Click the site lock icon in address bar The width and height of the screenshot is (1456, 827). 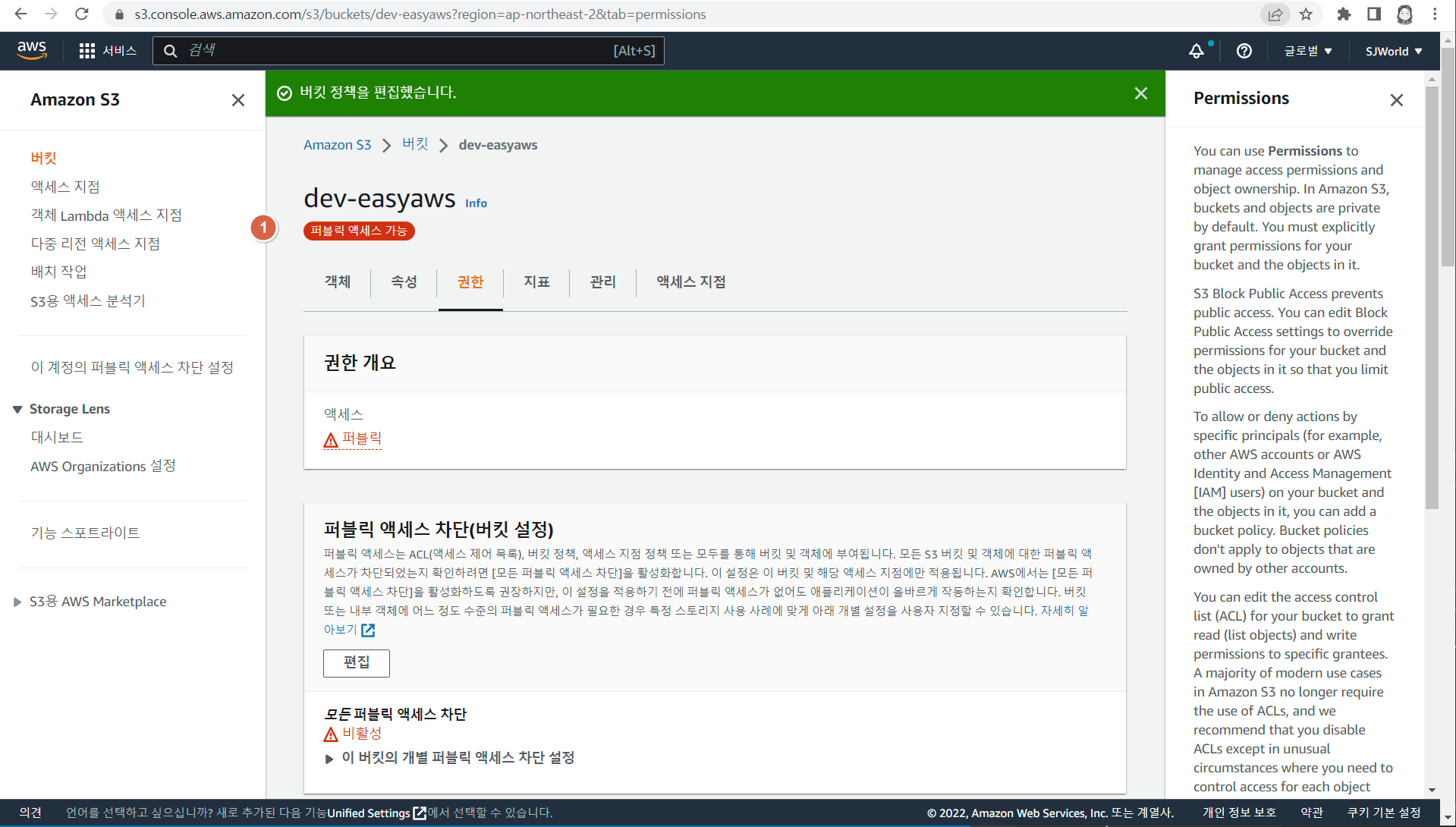pyautogui.click(x=119, y=14)
